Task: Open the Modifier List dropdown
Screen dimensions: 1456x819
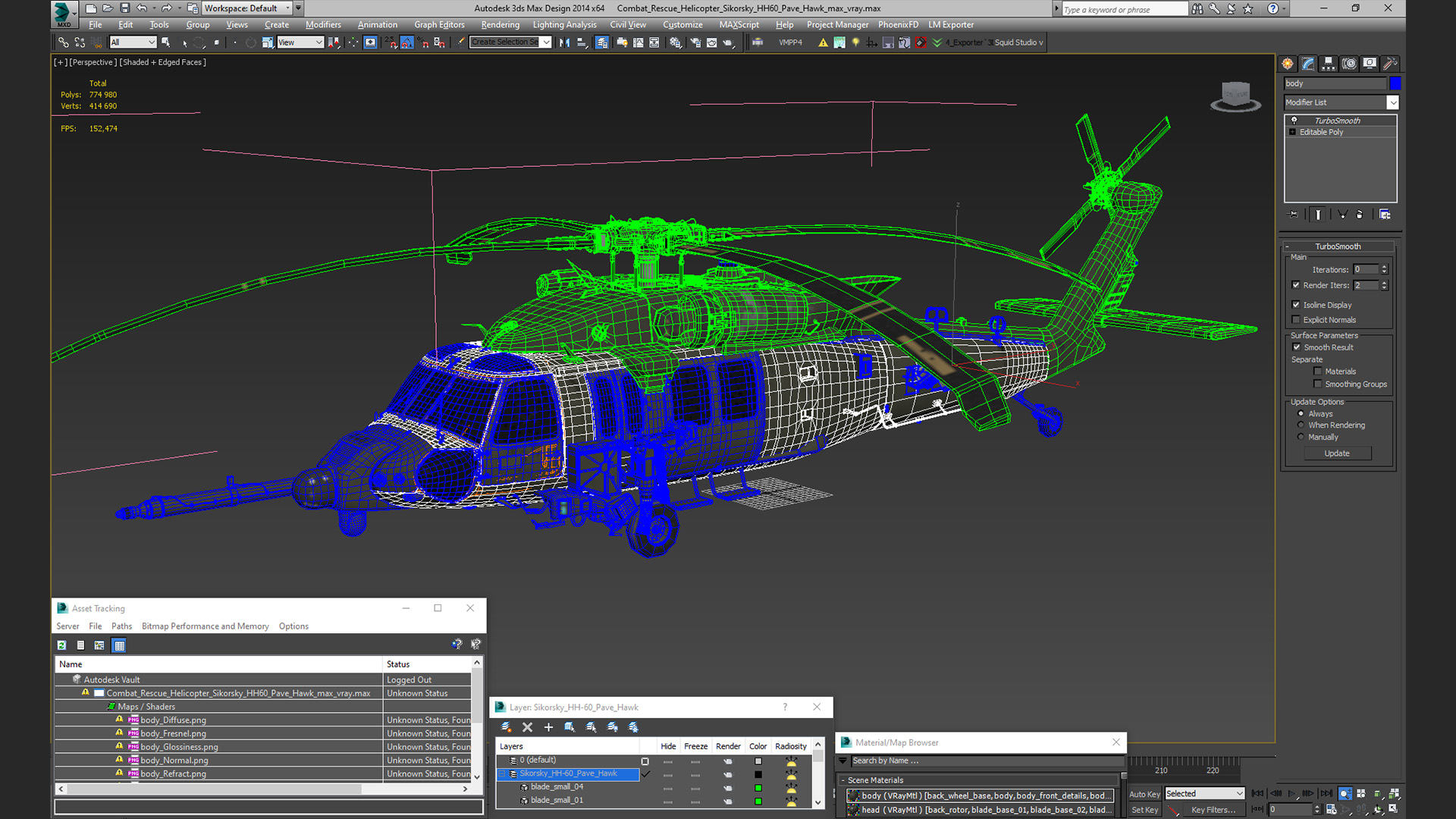Action: click(x=1341, y=102)
